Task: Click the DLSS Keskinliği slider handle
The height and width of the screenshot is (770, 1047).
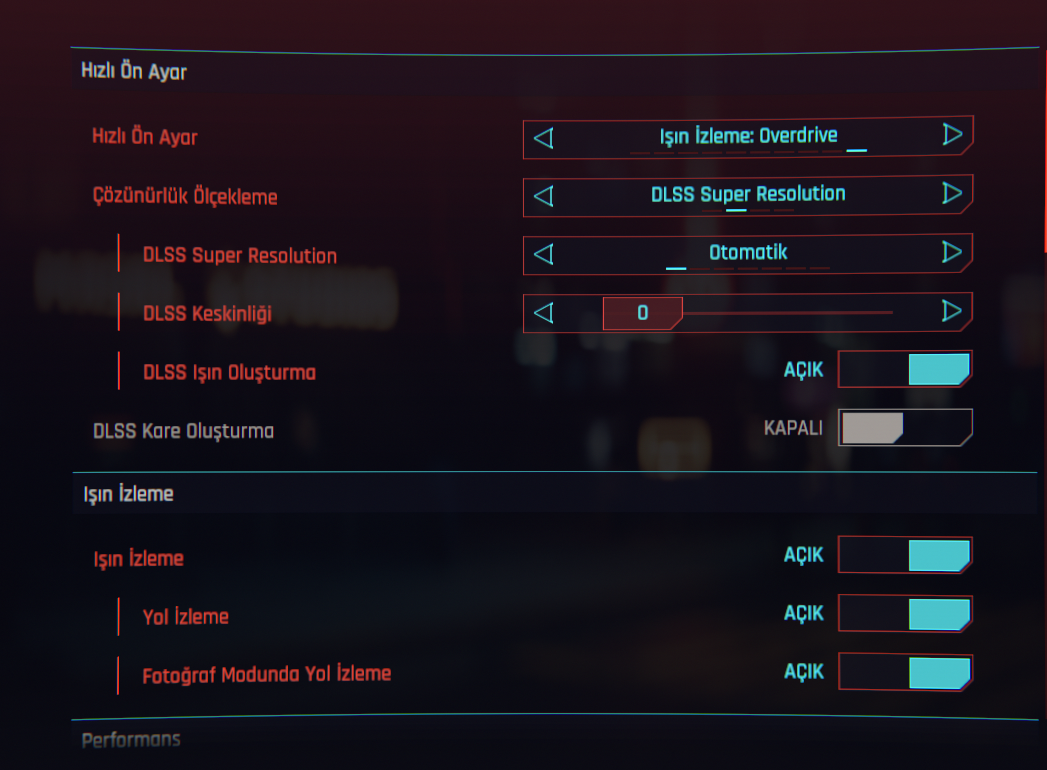Action: tap(642, 313)
